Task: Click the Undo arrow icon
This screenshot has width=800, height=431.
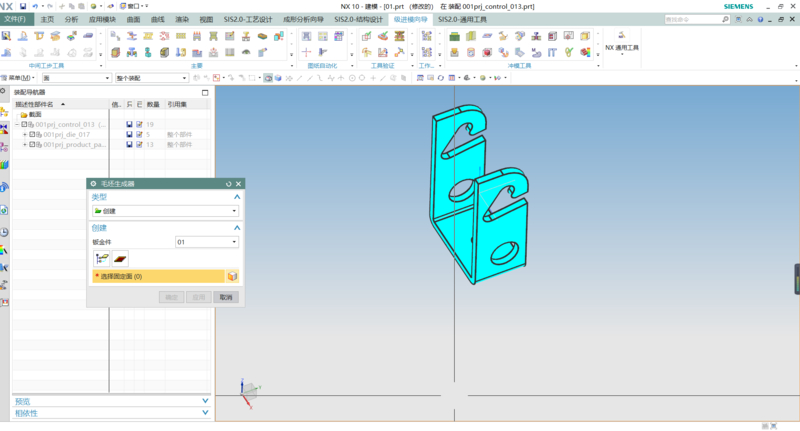Action: point(35,6)
